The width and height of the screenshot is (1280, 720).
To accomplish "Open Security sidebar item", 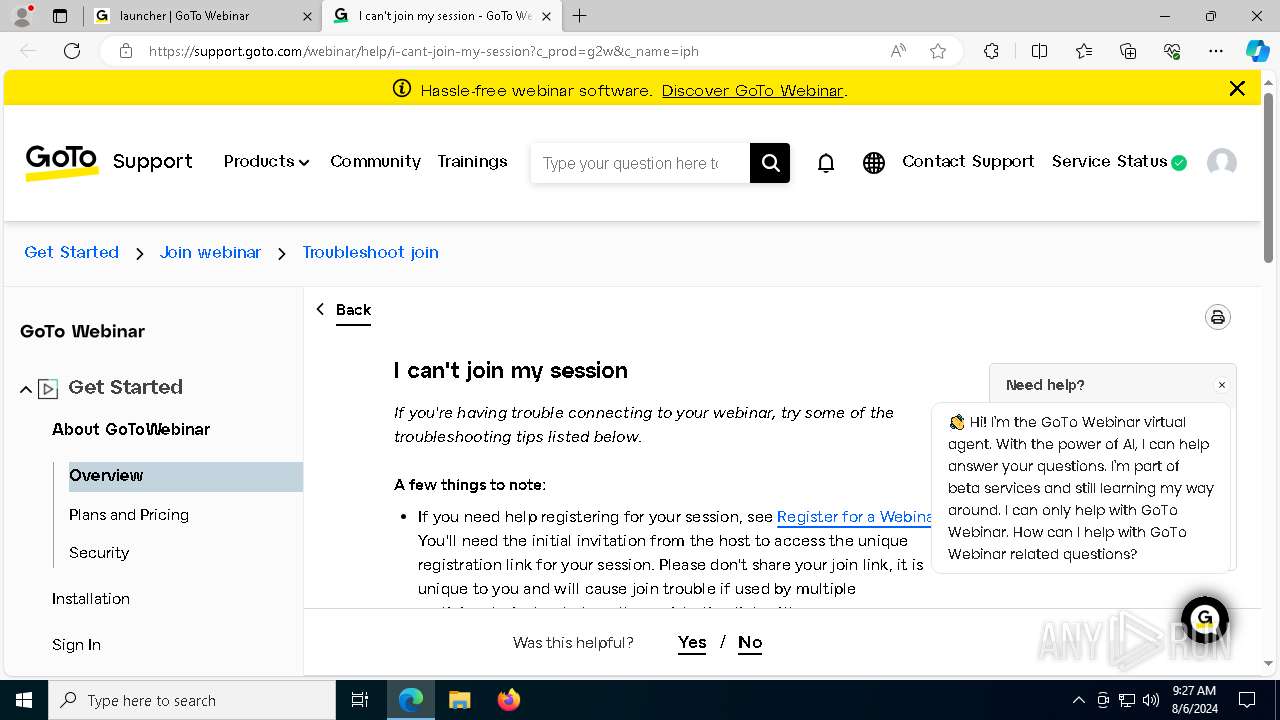I will point(99,553).
